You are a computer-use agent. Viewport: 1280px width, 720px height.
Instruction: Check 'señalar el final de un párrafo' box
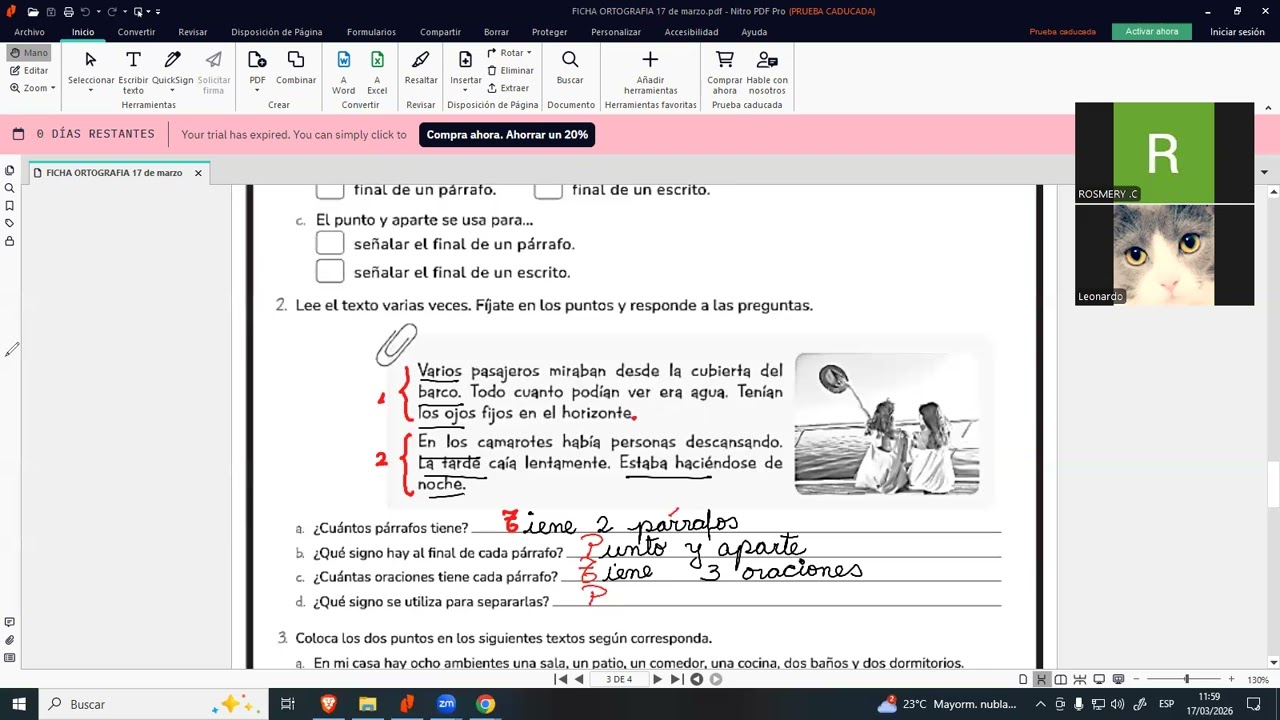pos(330,243)
